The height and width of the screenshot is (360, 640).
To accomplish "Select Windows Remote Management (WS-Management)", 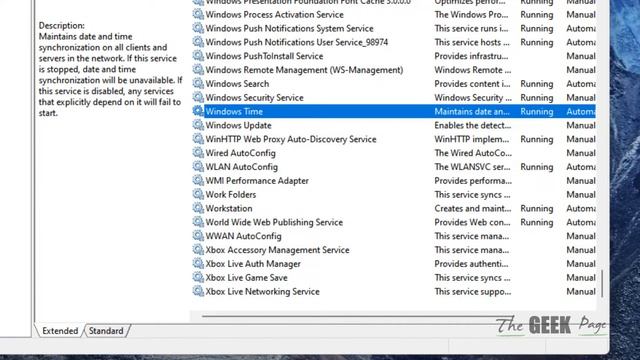I will click(x=304, y=70).
